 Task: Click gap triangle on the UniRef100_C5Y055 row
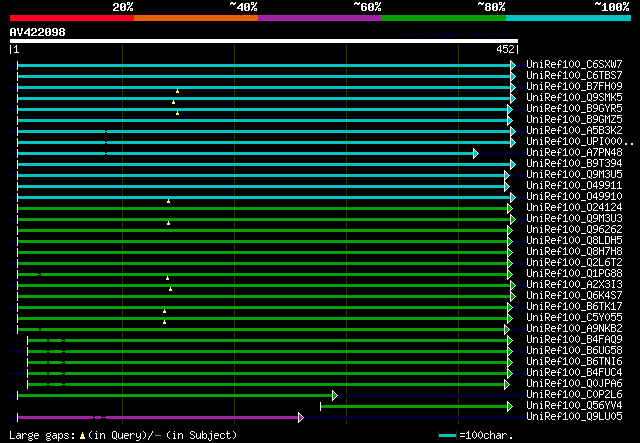coord(164,322)
